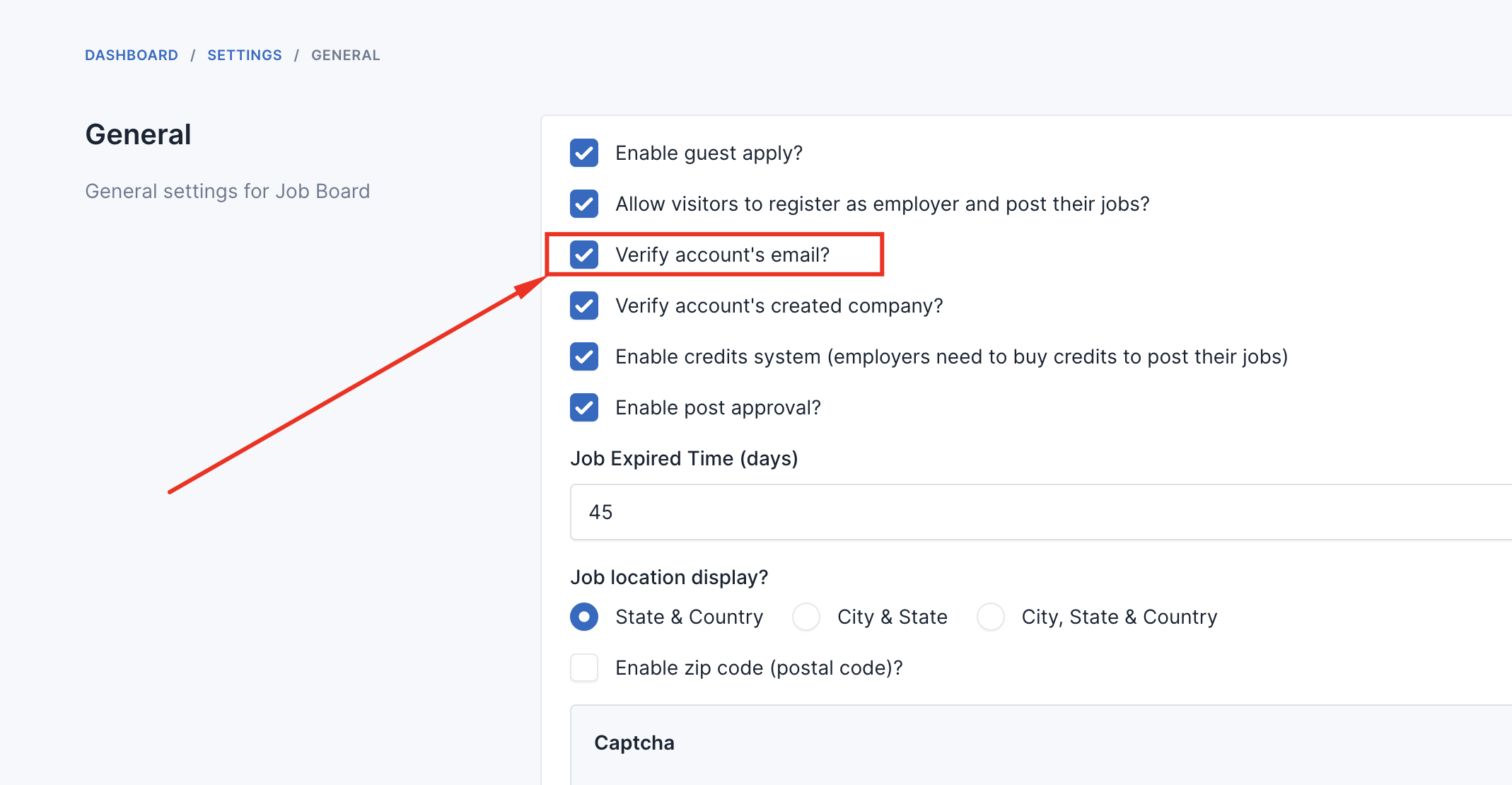
Task: Click the Captcha section heading
Action: [634, 743]
